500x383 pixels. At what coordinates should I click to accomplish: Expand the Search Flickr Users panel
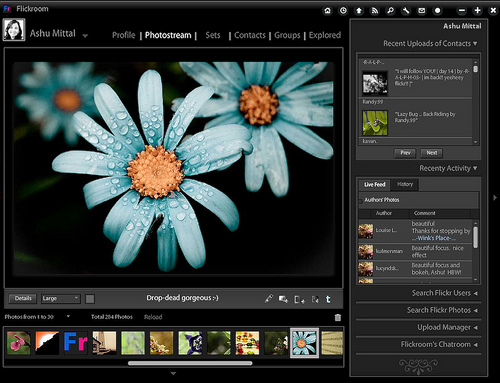[445, 293]
